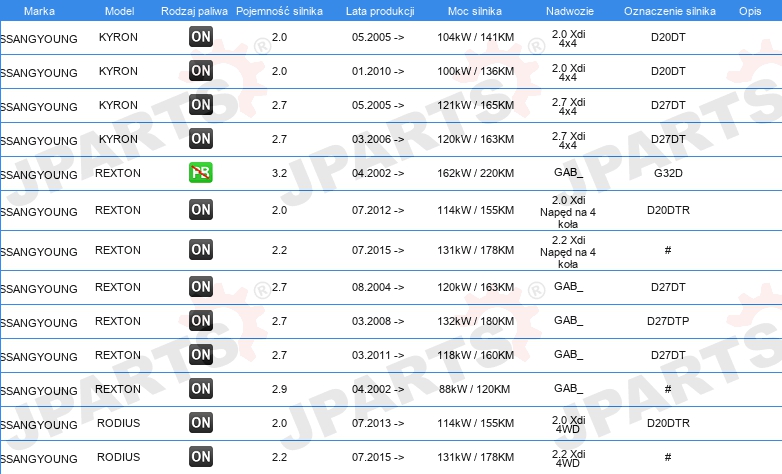Click the Opis column header
Viewport: 782px width, 474px height.
click(750, 11)
